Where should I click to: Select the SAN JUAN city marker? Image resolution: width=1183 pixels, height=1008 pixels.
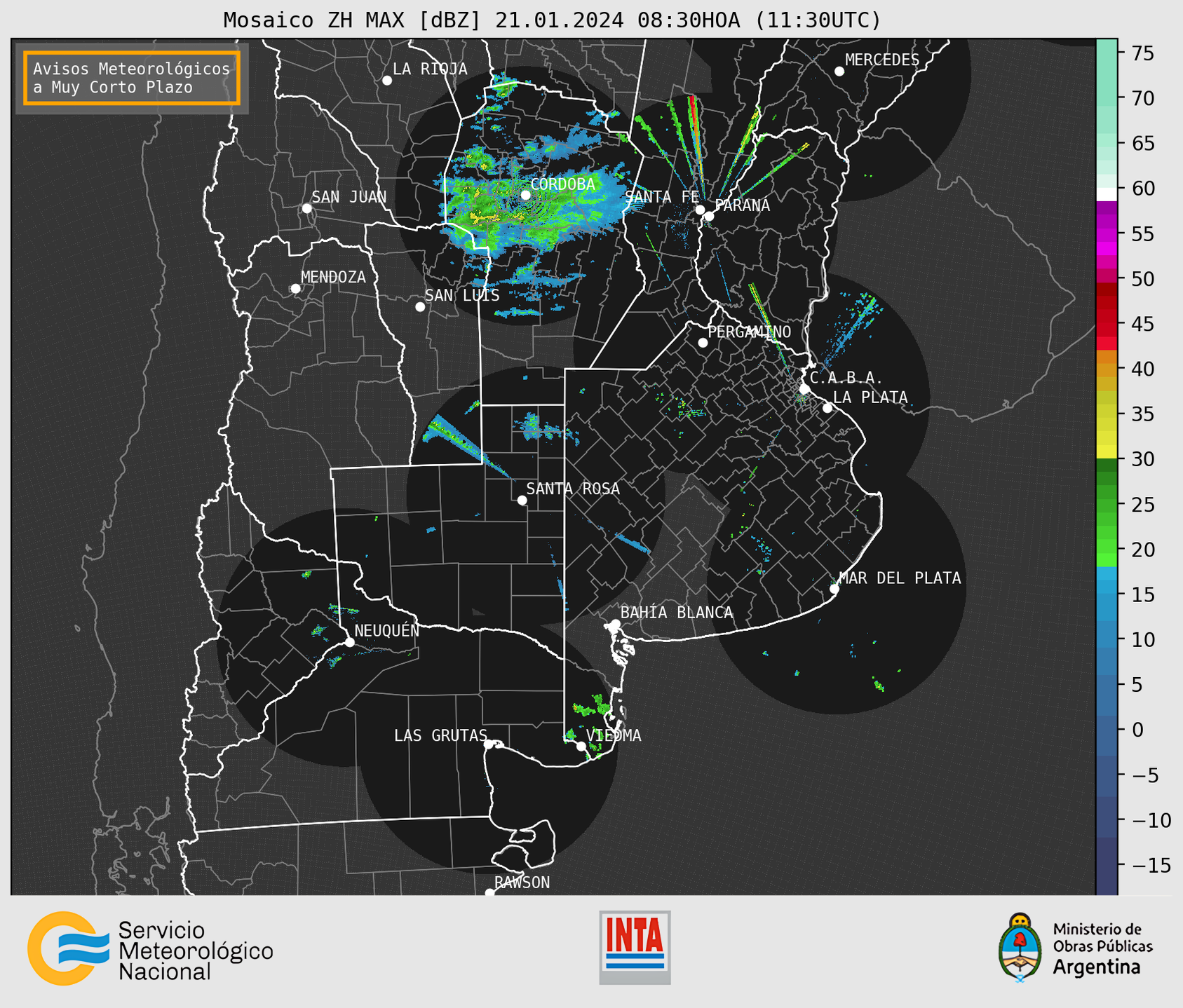click(306, 208)
